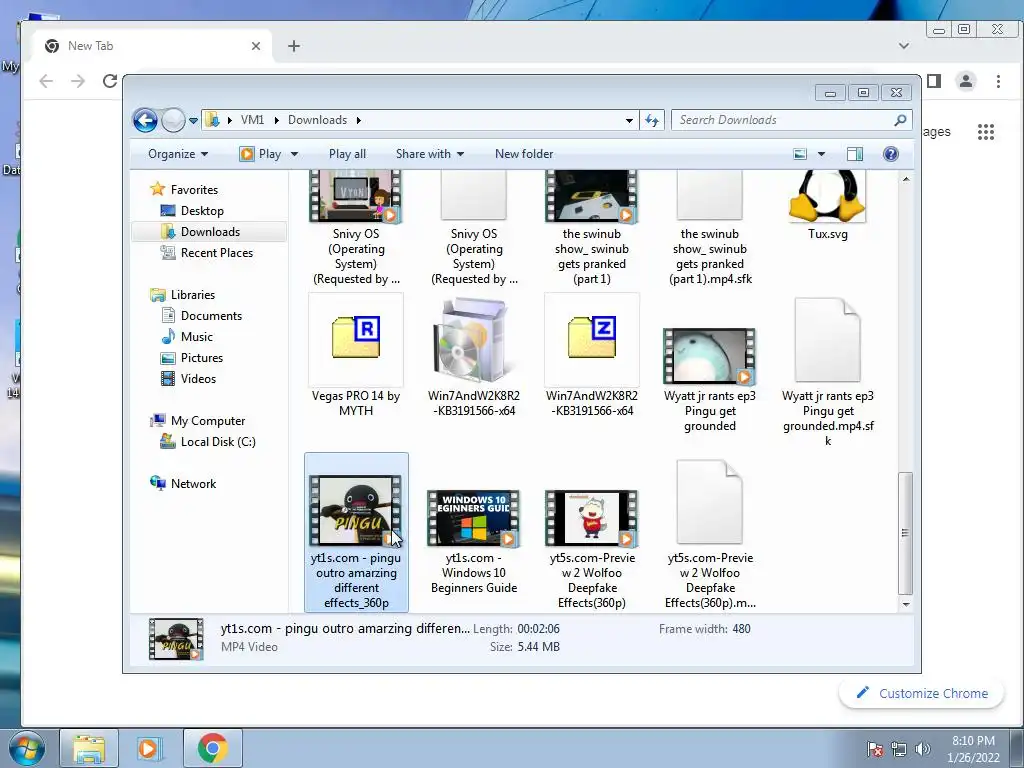Screen dimensions: 1024x768
Task: Select Favorites in the navigation pane
Action: coord(194,190)
